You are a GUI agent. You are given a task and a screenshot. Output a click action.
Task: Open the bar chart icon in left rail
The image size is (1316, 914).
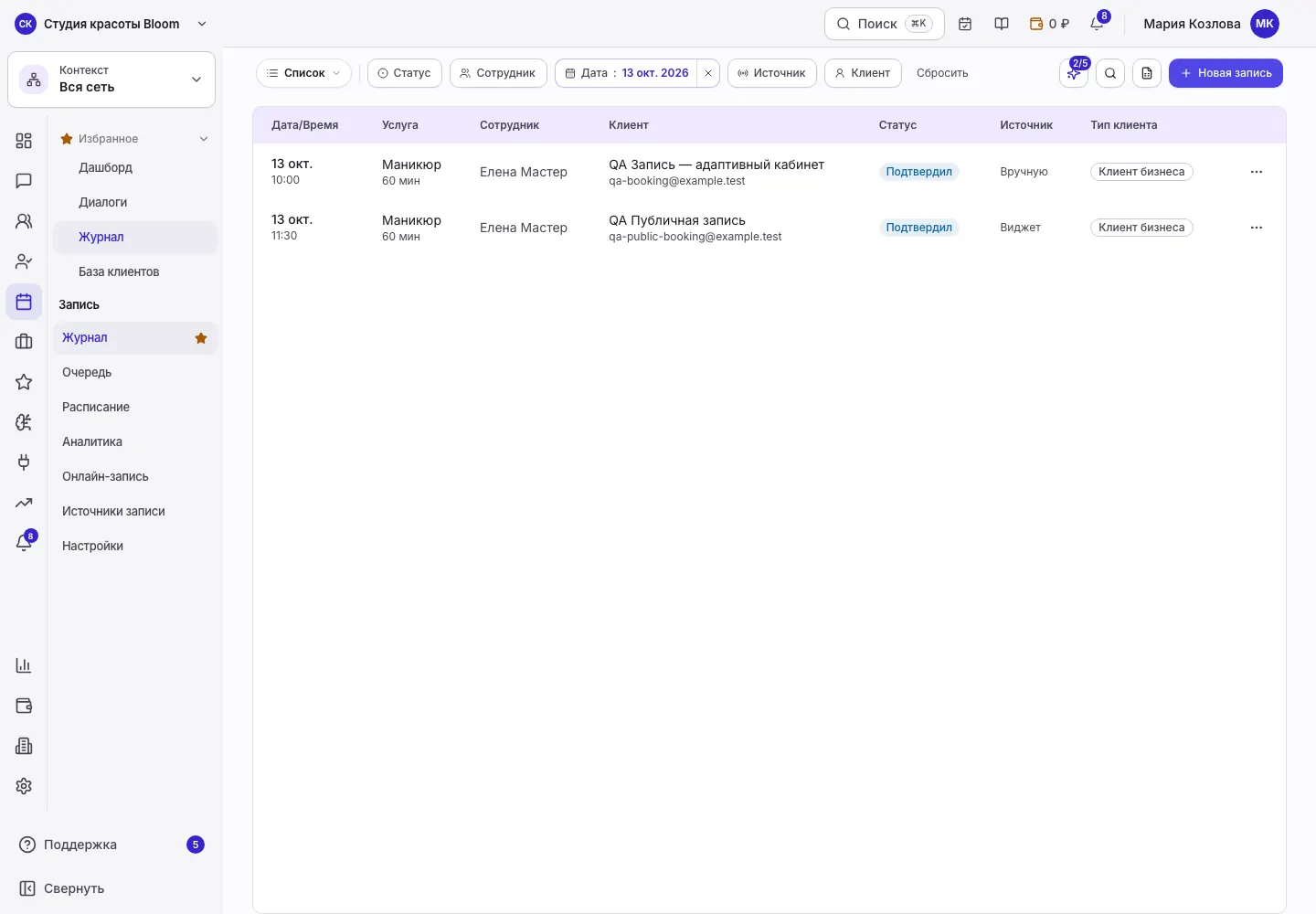(x=24, y=665)
